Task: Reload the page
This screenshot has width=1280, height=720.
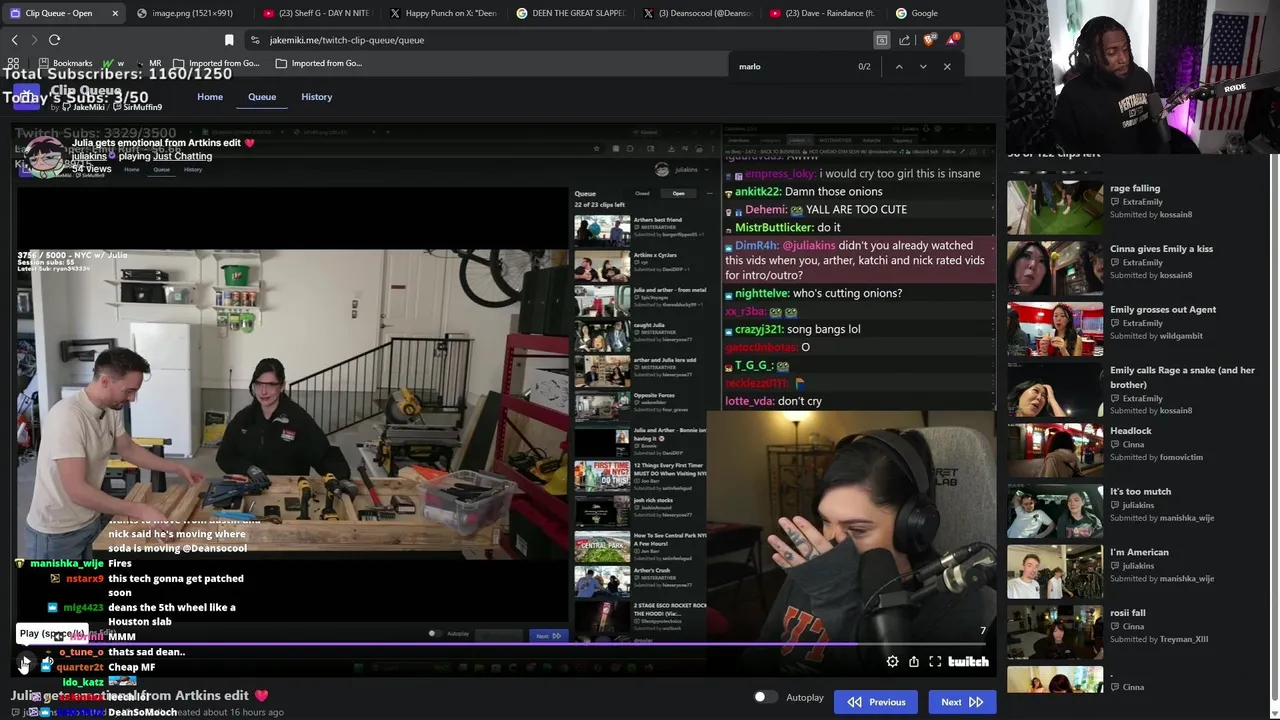Action: click(x=55, y=40)
